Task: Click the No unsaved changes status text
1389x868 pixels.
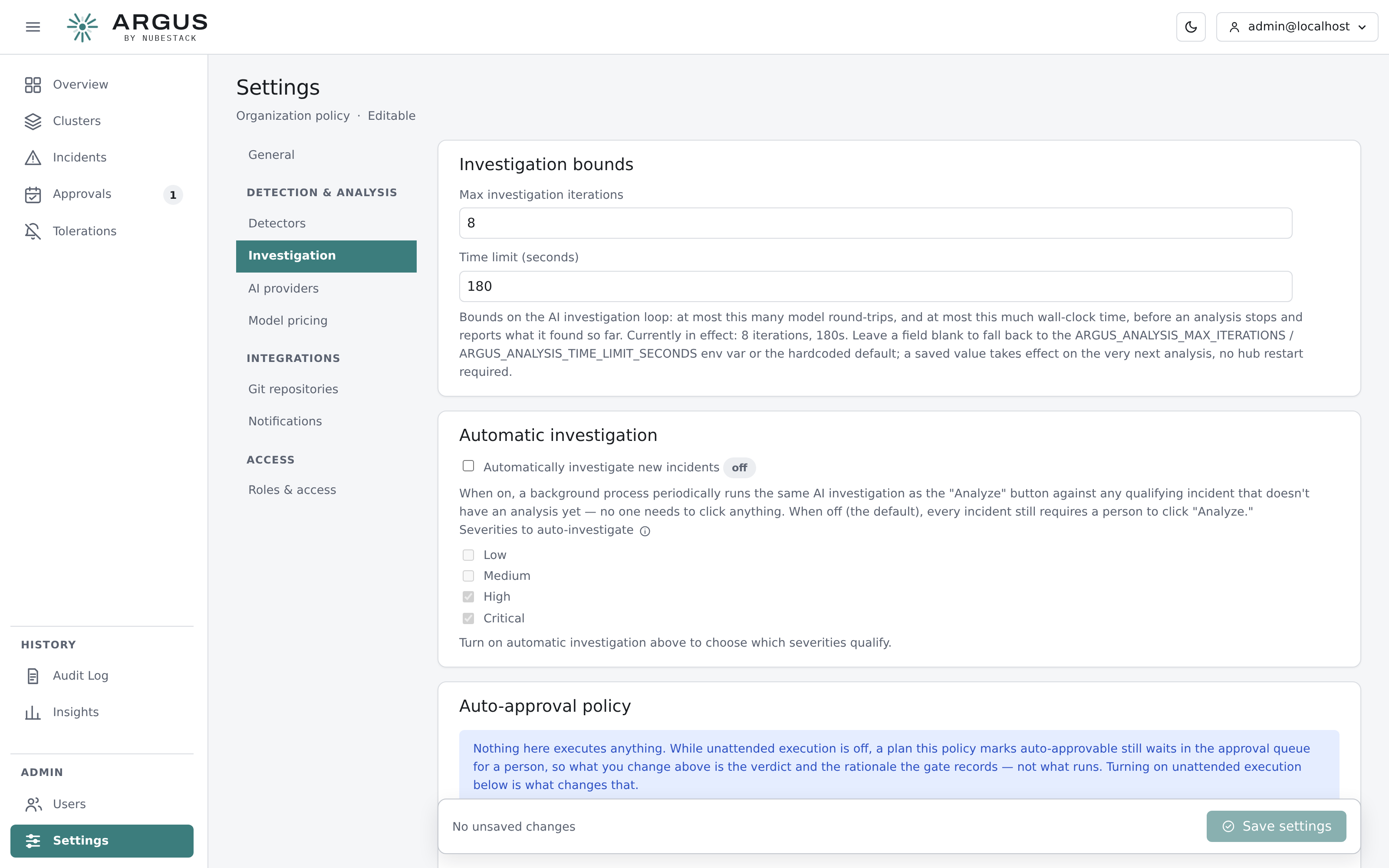Action: [x=513, y=827]
